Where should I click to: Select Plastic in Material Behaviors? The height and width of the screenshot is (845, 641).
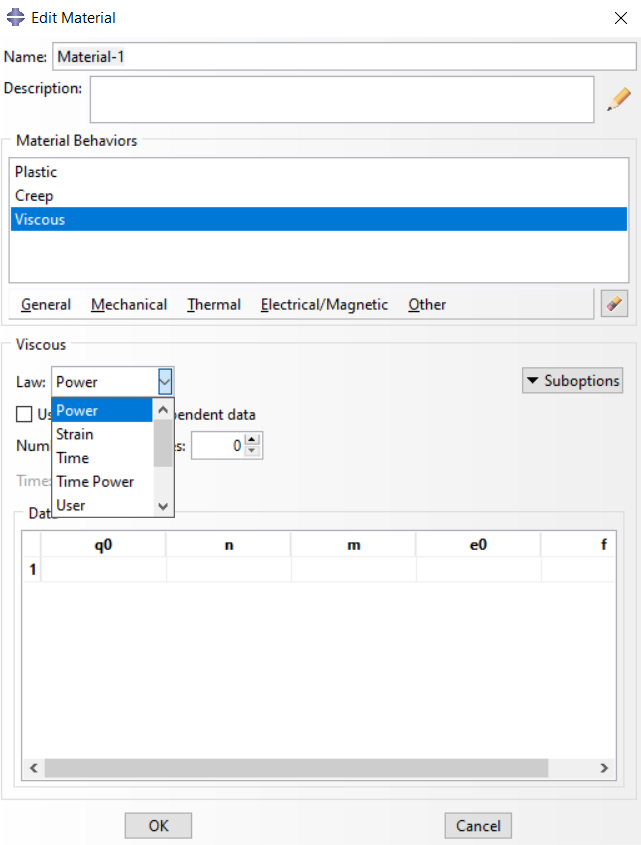(319, 172)
